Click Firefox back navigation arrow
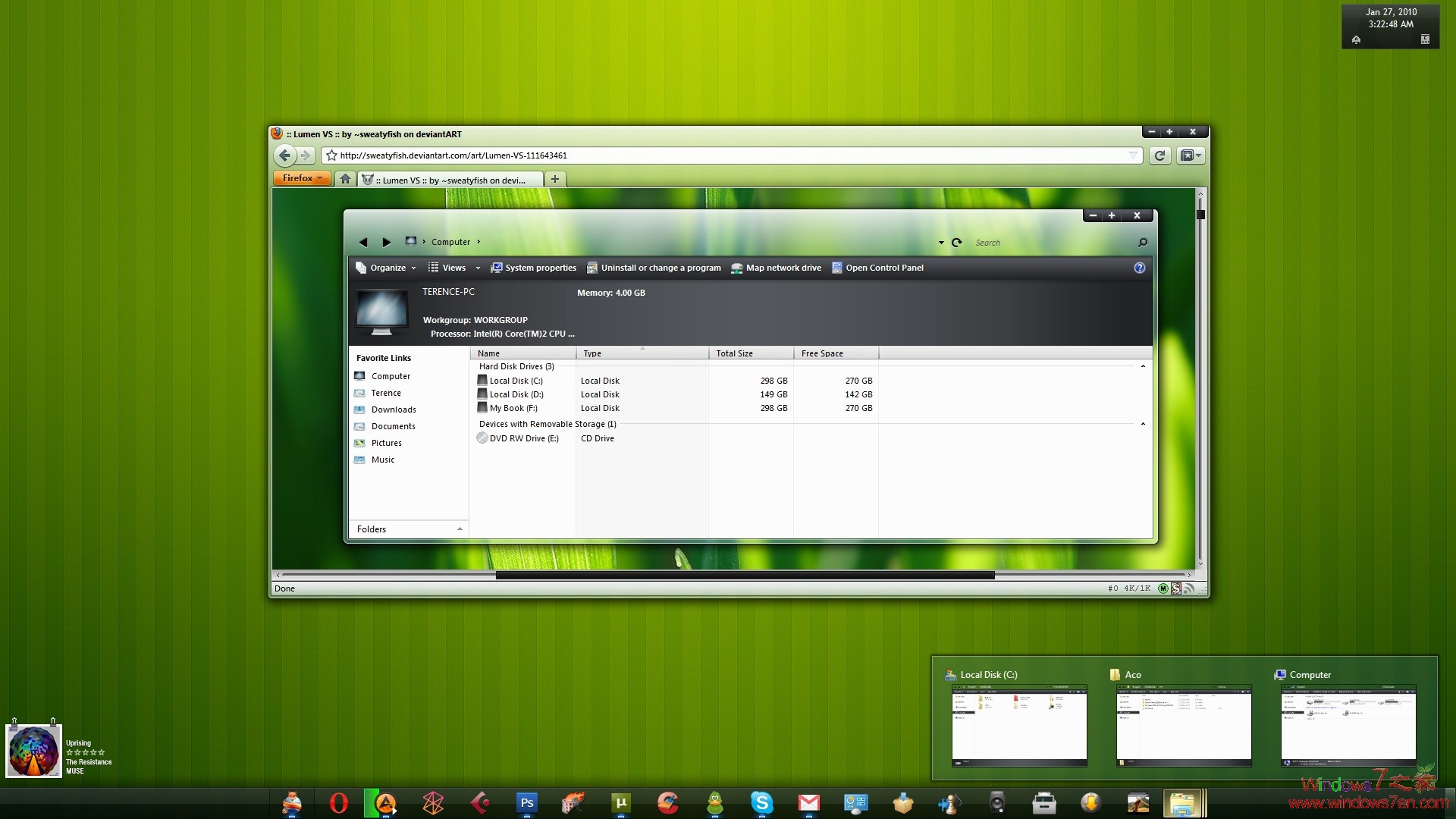This screenshot has height=819, width=1456. point(284,155)
